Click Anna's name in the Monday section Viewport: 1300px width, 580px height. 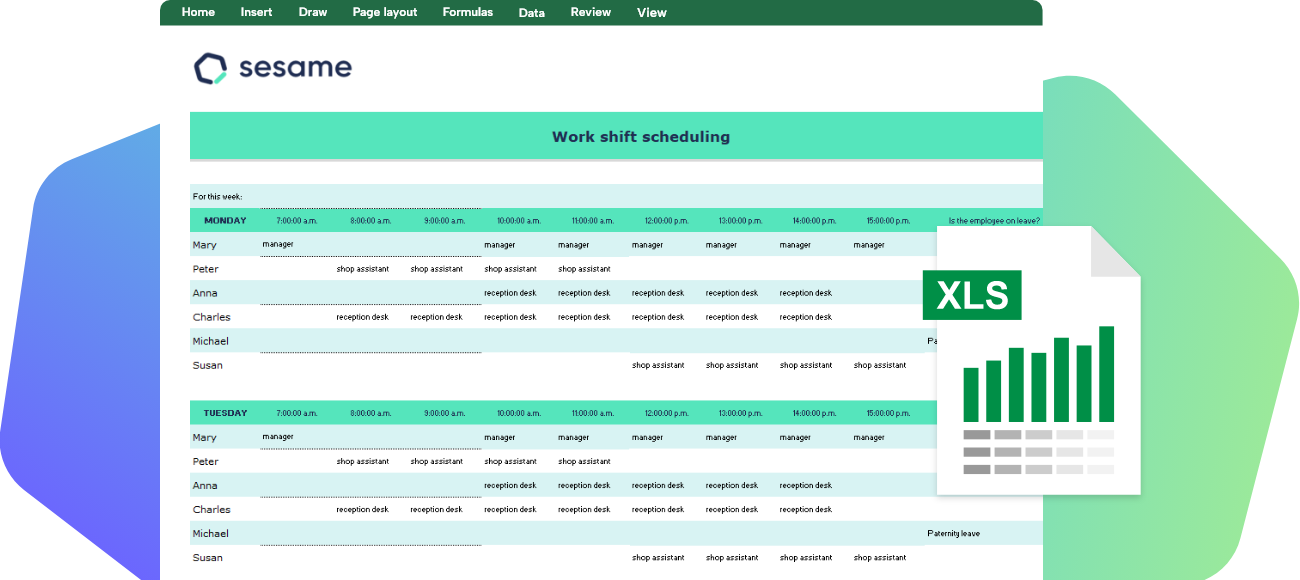204,293
